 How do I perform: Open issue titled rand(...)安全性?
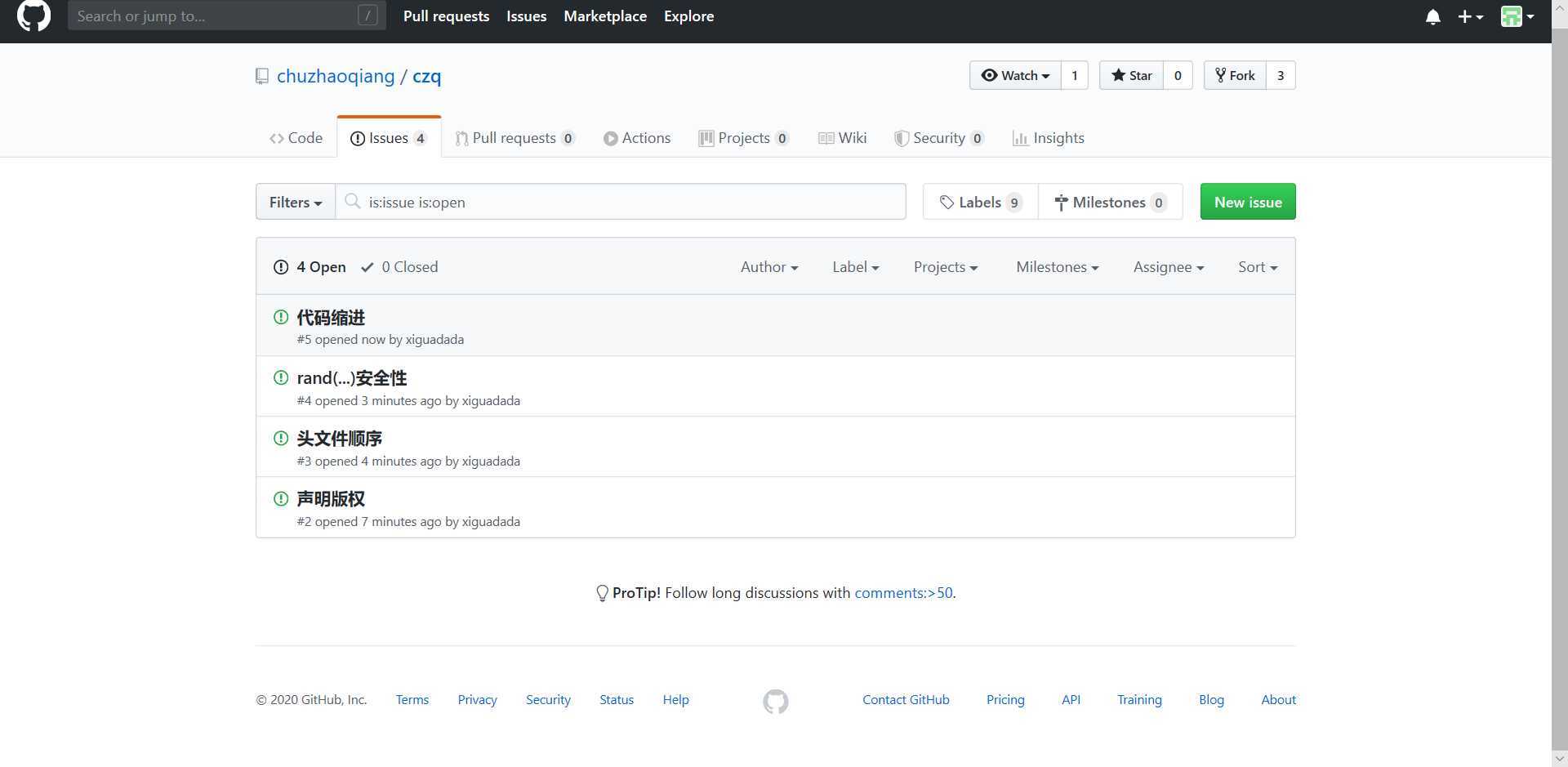click(x=352, y=378)
